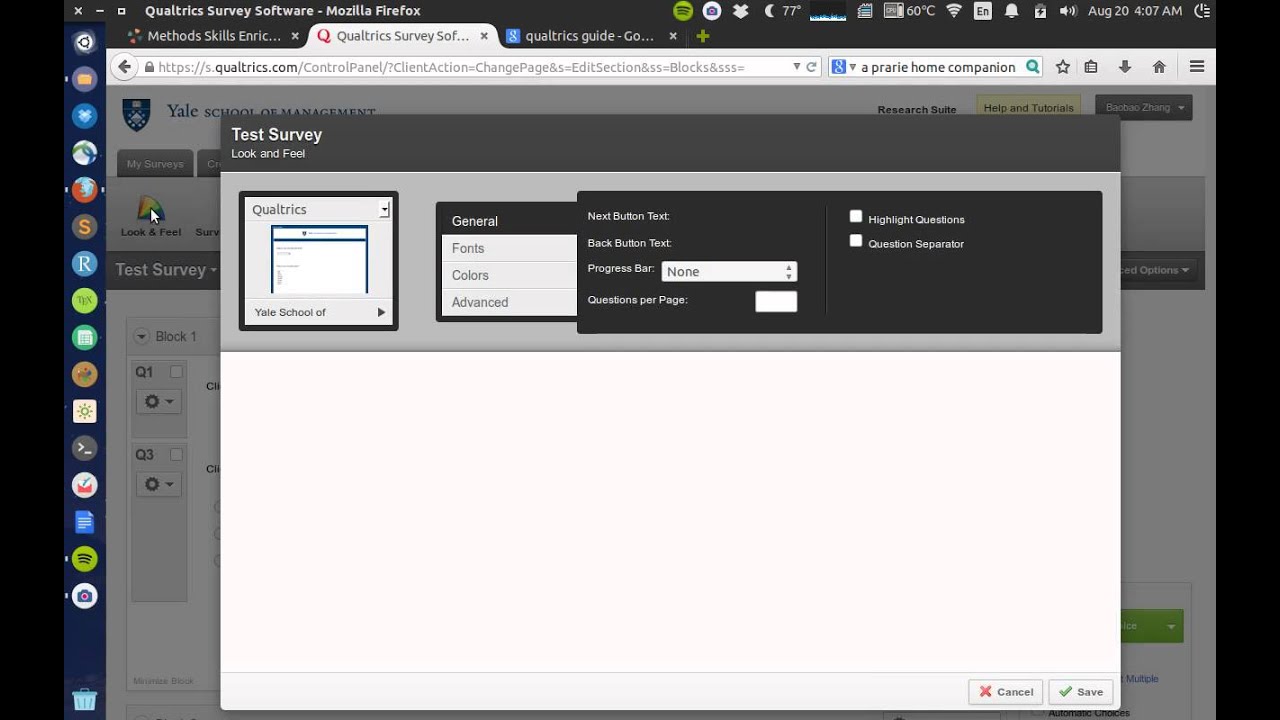1280x720 pixels.
Task: Click the Save button
Action: [1081, 692]
